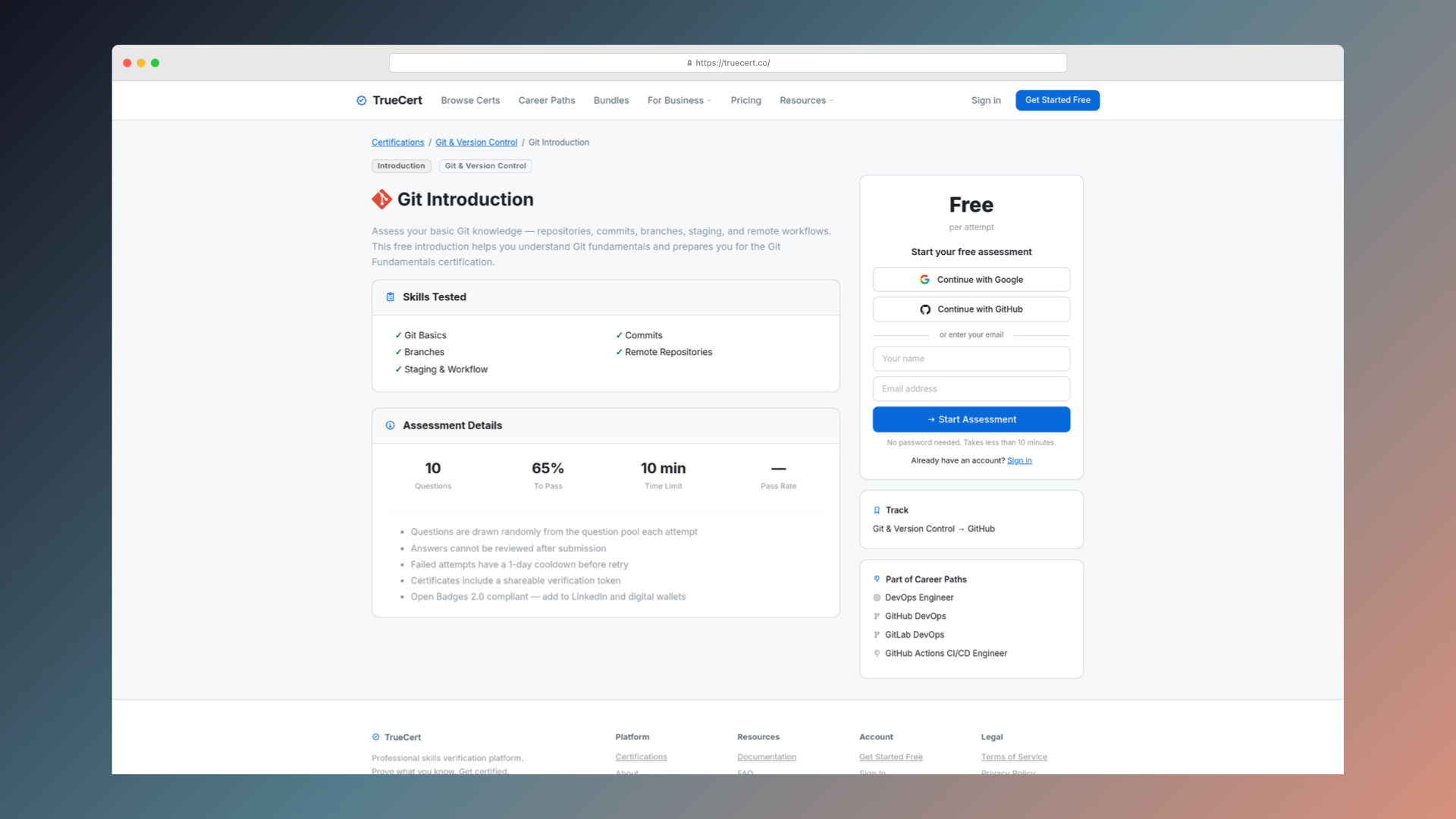Click the GitHub octocat icon
The image size is (1456, 819).
tap(925, 309)
